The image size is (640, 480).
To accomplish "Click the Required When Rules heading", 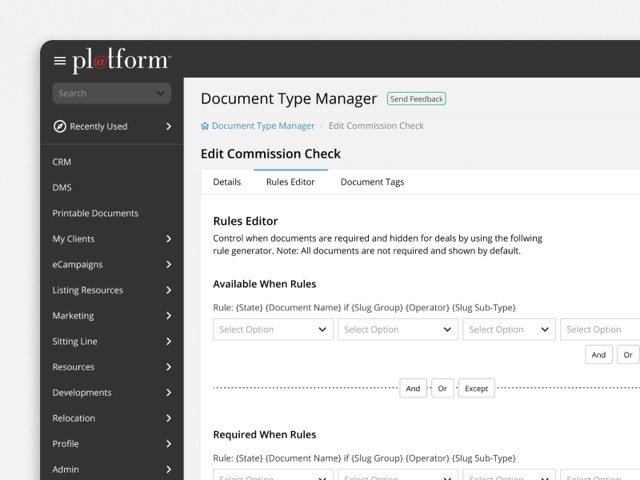I will [x=264, y=435].
